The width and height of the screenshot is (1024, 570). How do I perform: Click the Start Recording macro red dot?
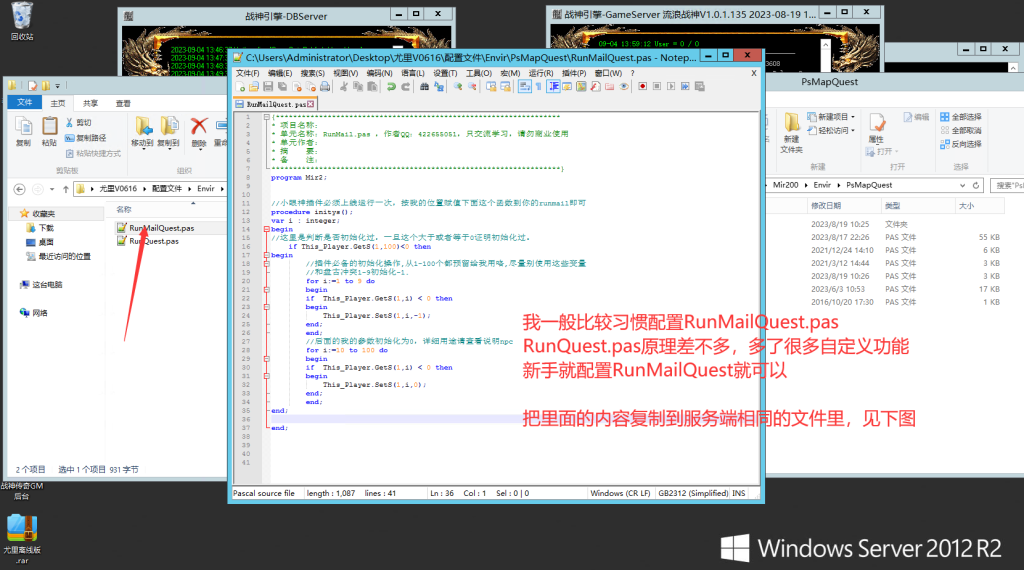(x=643, y=86)
